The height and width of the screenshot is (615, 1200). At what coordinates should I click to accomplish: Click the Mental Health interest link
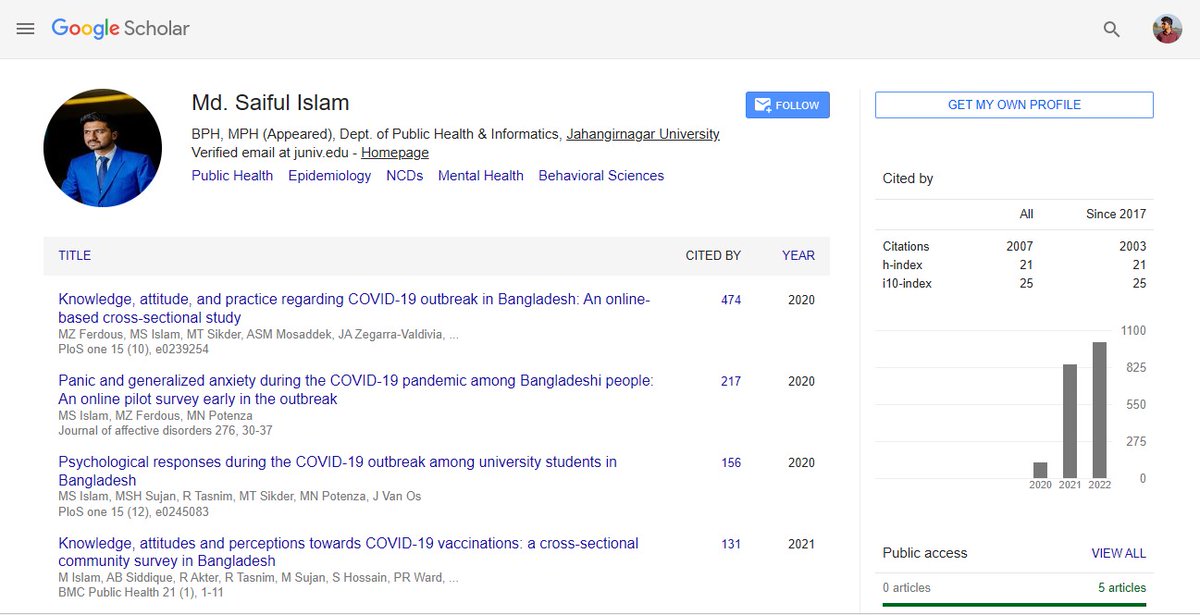[480, 175]
